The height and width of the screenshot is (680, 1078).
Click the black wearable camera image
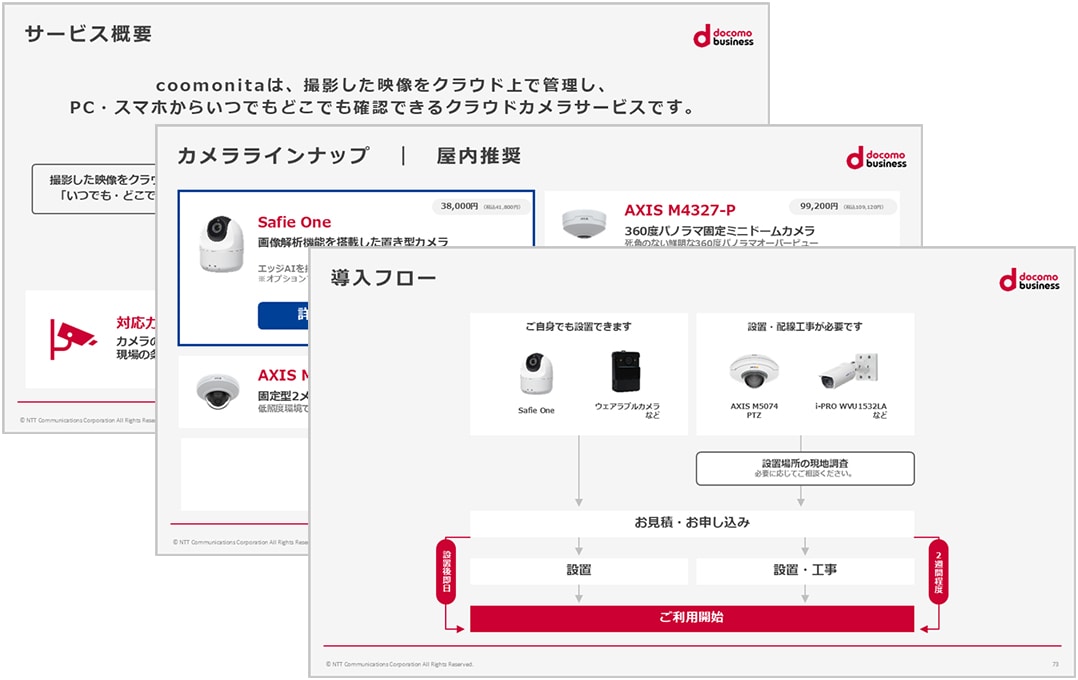tap(626, 371)
